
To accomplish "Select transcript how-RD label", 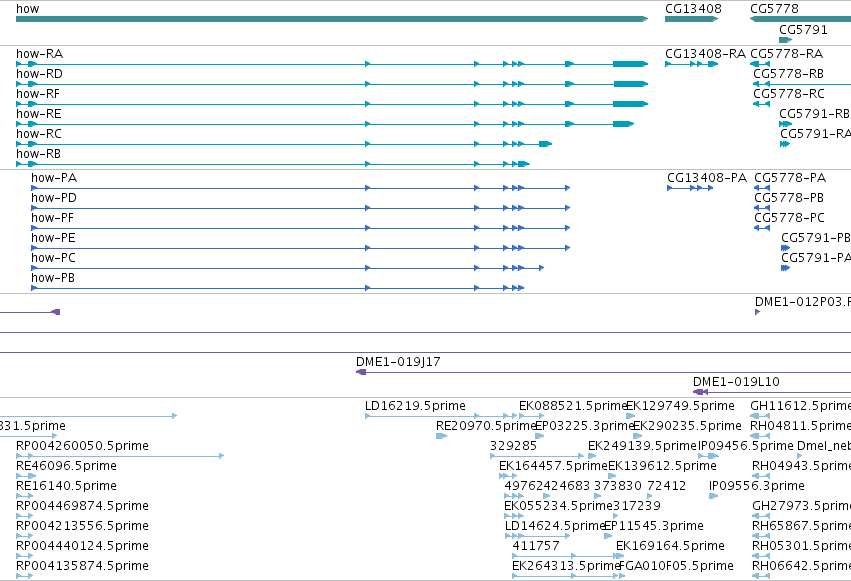I will pos(40,74).
